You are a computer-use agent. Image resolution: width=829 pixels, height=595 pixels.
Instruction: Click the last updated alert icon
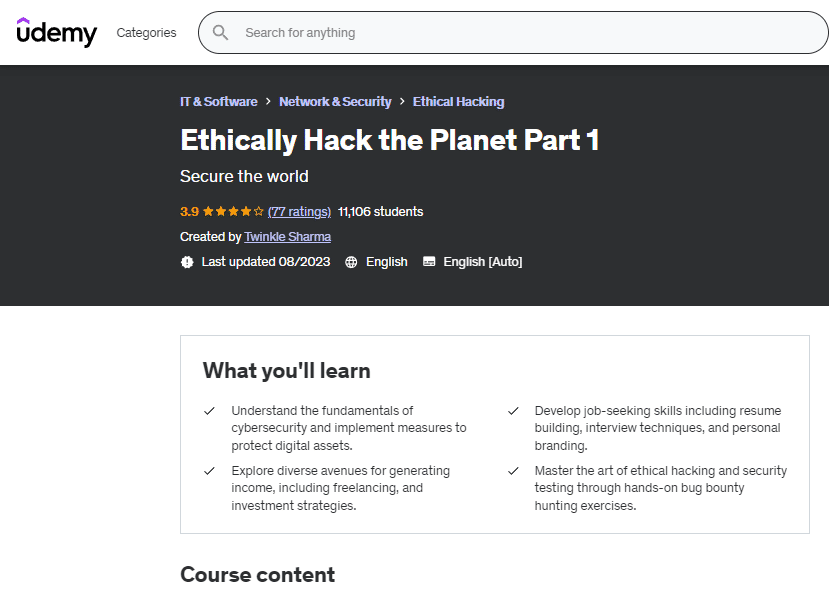(x=187, y=262)
